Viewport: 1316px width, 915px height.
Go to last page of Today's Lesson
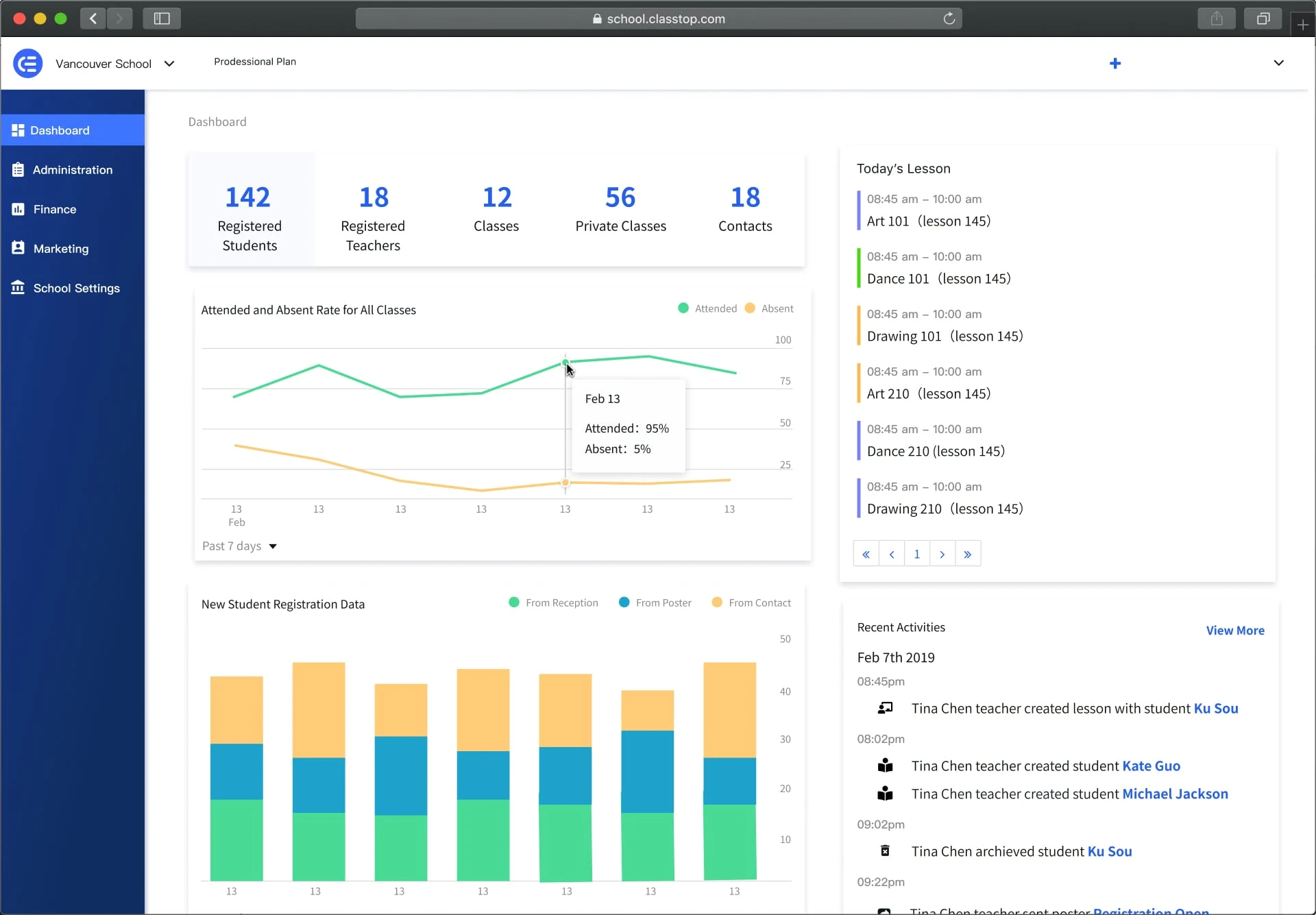coord(967,554)
